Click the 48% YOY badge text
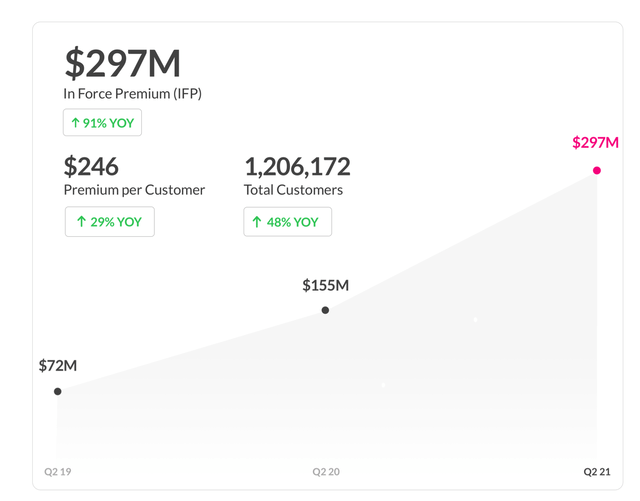The image size is (640, 501). (292, 222)
